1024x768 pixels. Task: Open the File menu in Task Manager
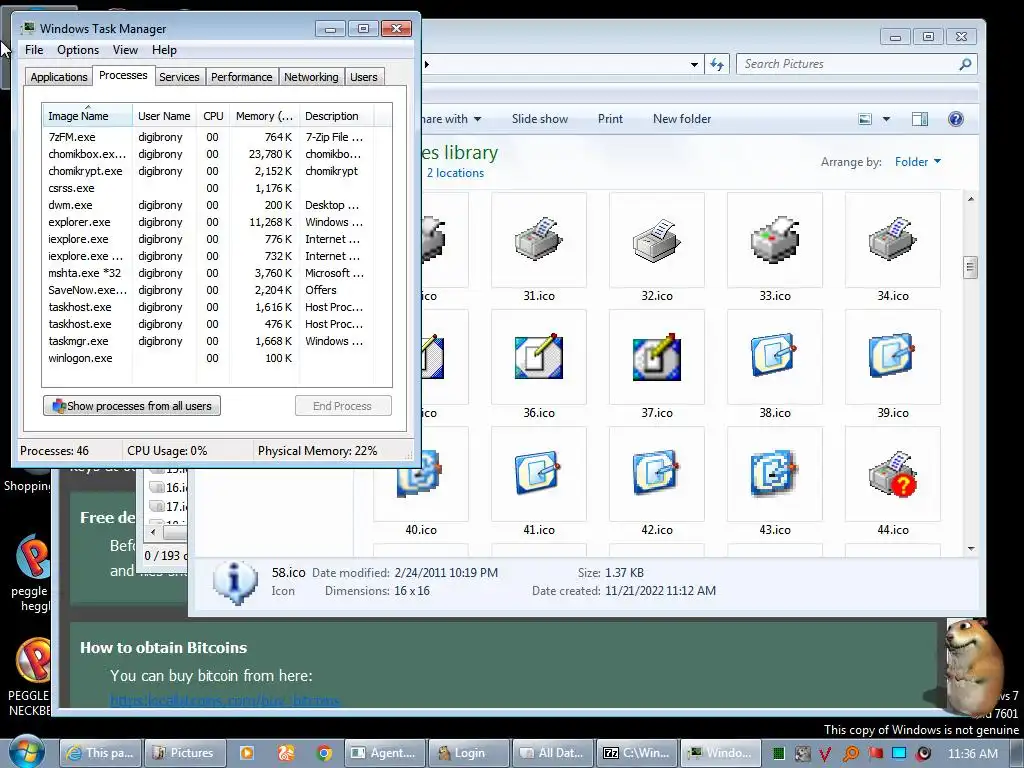tap(34, 50)
